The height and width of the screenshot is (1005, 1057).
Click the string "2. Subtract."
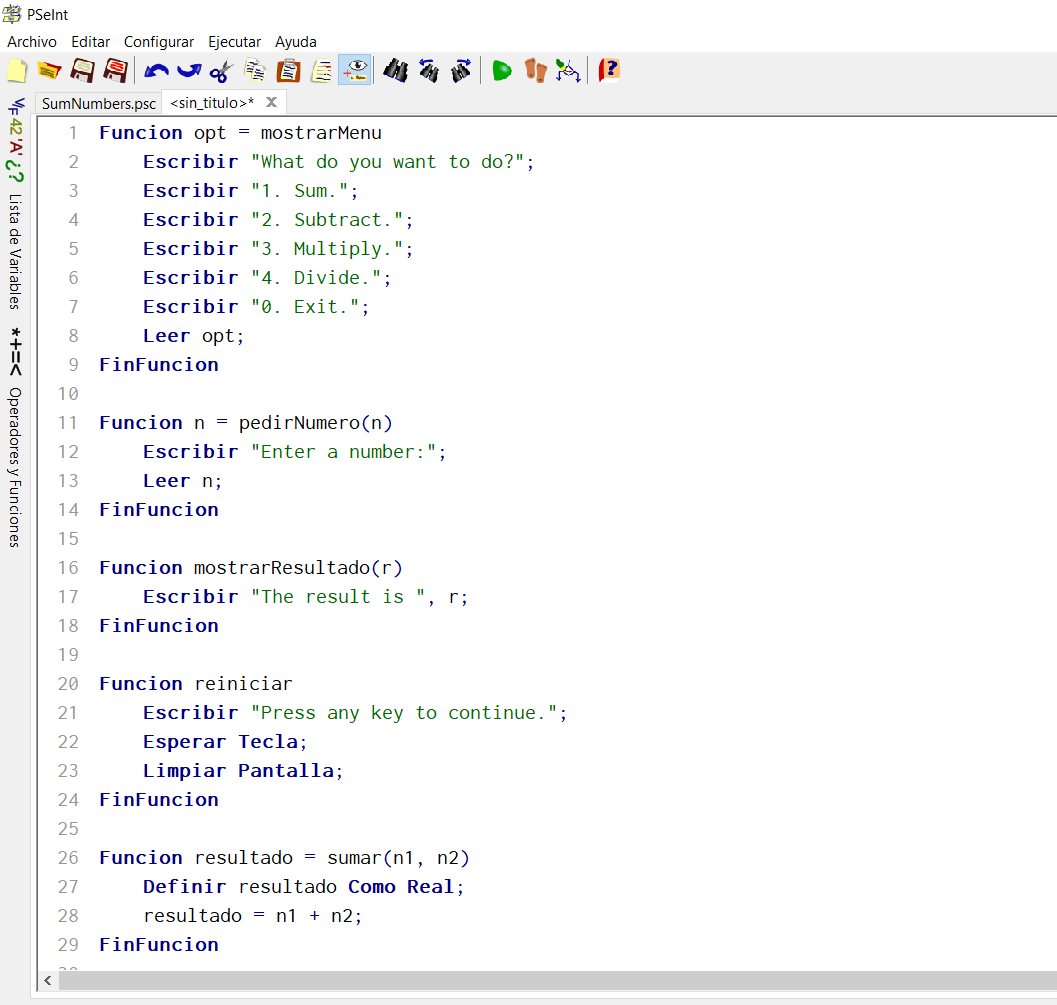[328, 220]
